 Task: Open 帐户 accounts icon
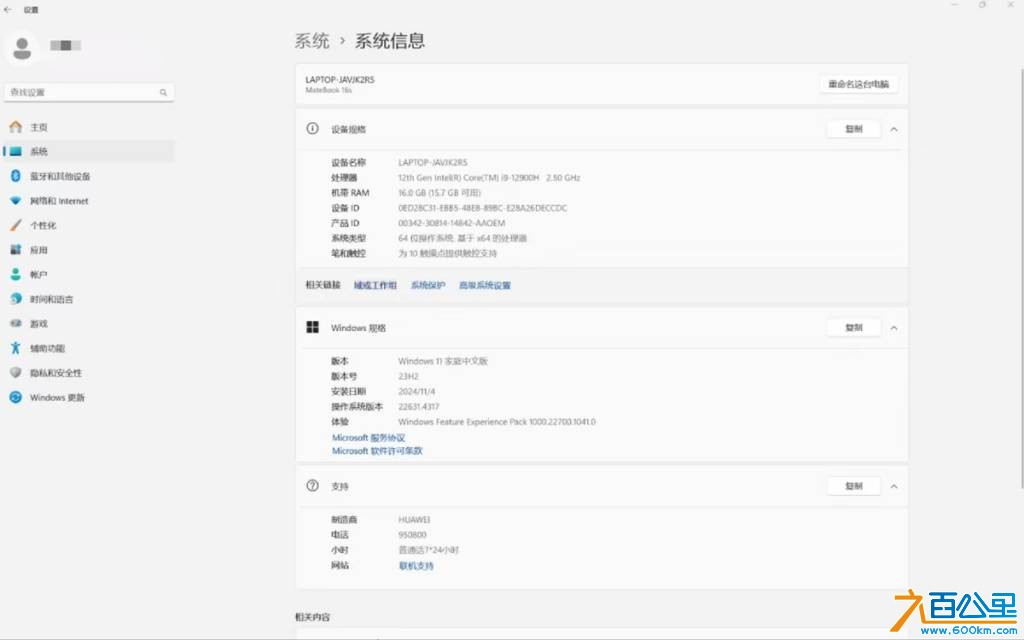[x=16, y=274]
